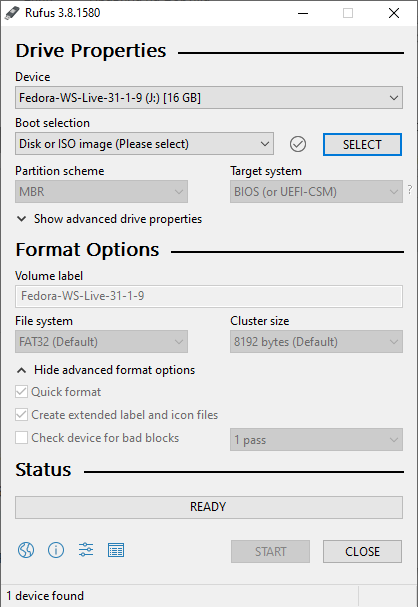Open the Boot selection dropdown
The height and width of the screenshot is (607, 418).
pyautogui.click(x=144, y=144)
